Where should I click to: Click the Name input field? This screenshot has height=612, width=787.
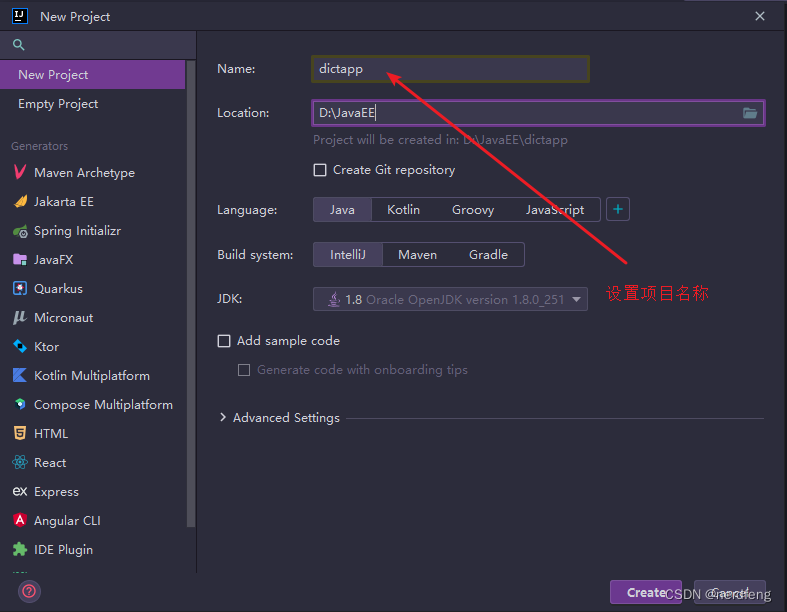tap(450, 69)
